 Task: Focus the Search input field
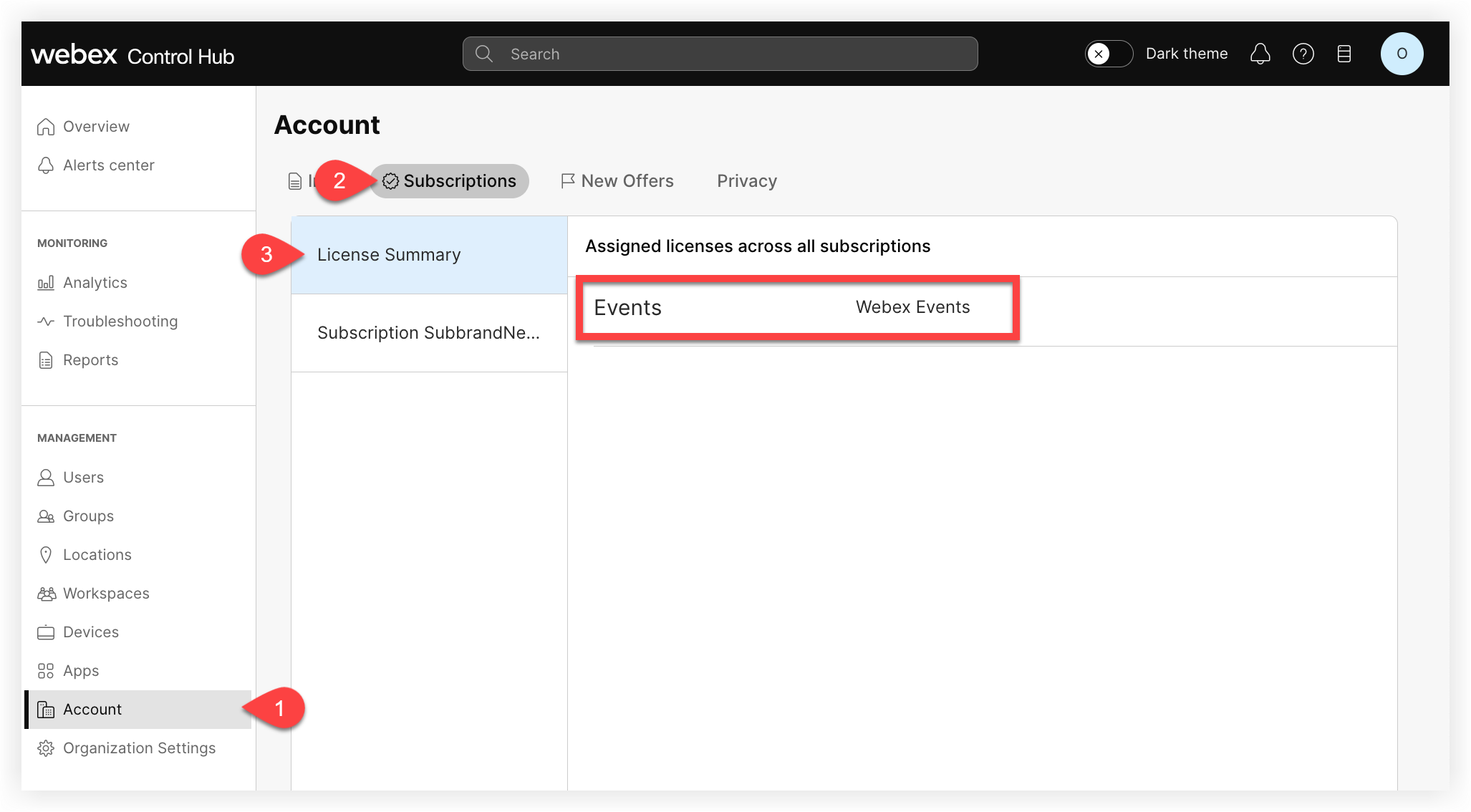[x=720, y=54]
